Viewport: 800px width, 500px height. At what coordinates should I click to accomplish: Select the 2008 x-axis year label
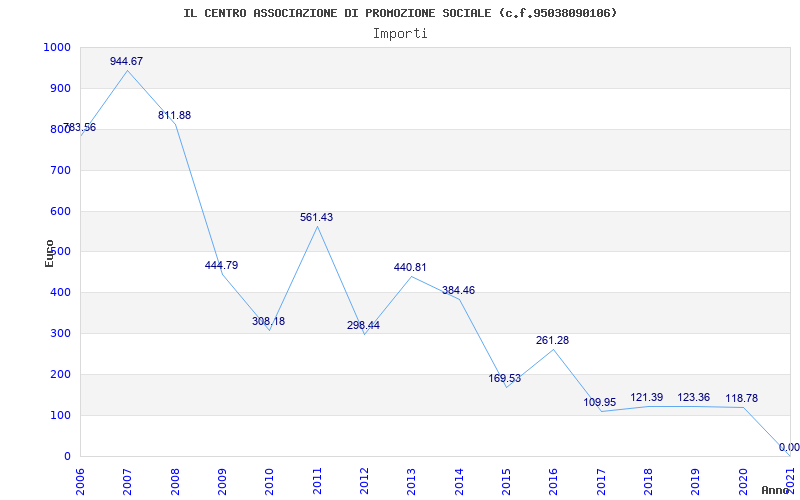click(x=174, y=481)
